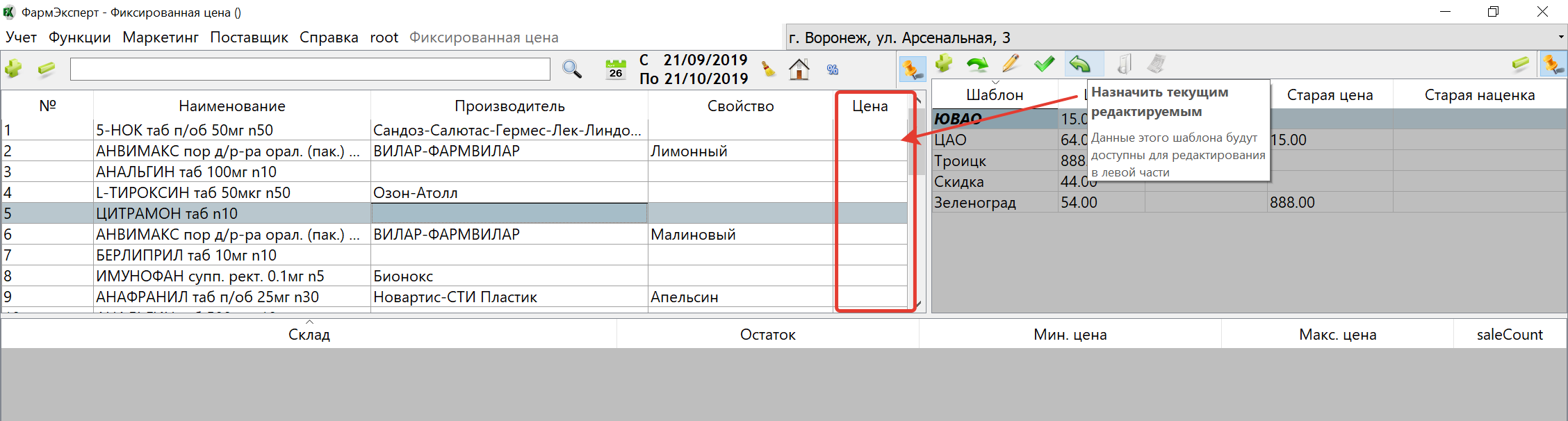This screenshot has height=421, width=1568.
Task: Add a template with the right-panel plus icon
Action: click(x=944, y=65)
